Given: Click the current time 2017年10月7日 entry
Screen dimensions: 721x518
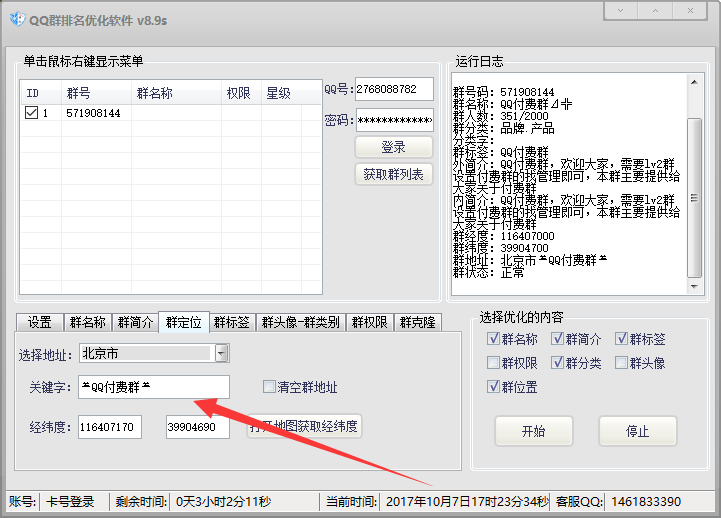Looking at the screenshot, I should [x=467, y=501].
